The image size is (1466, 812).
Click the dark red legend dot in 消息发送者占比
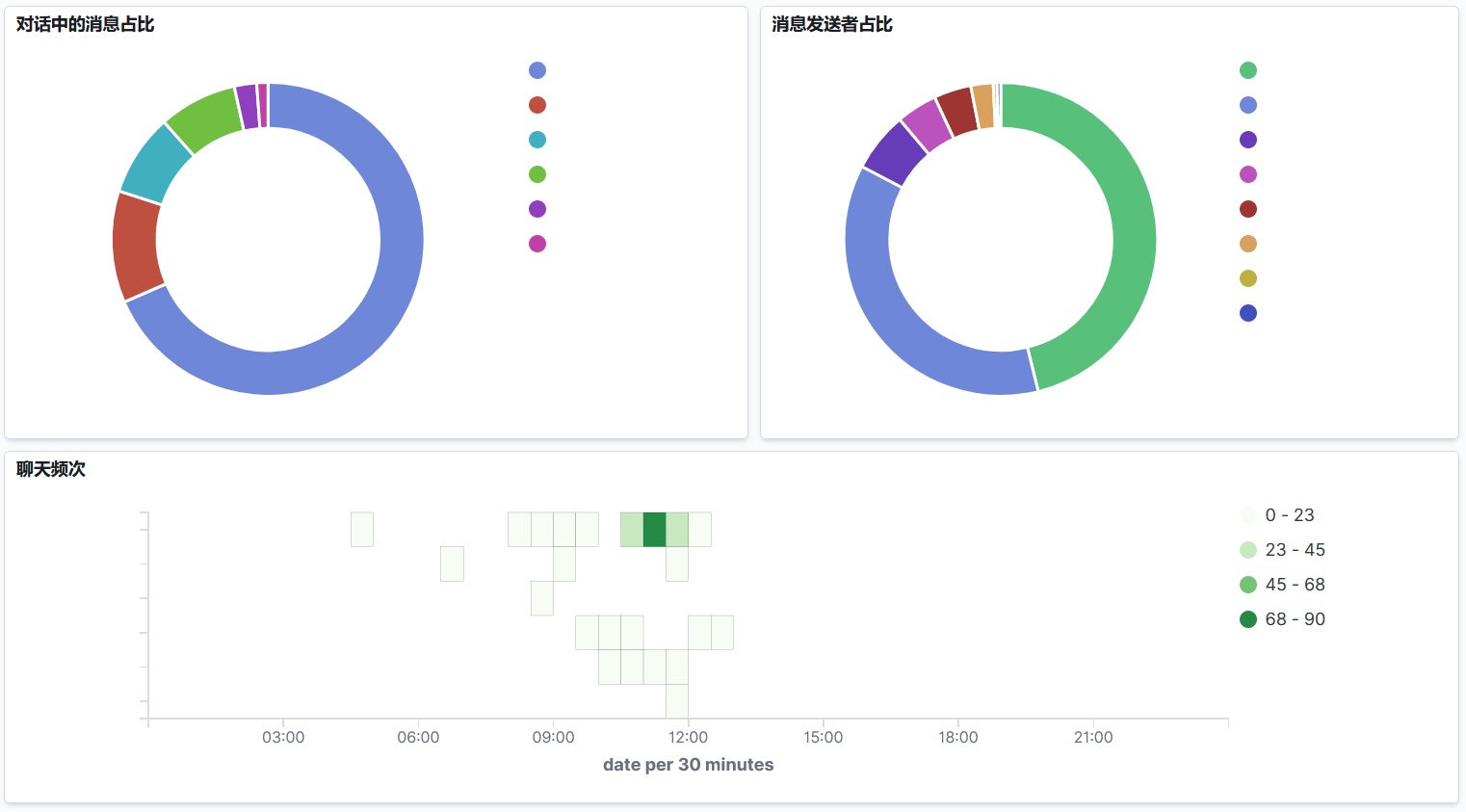(1248, 209)
